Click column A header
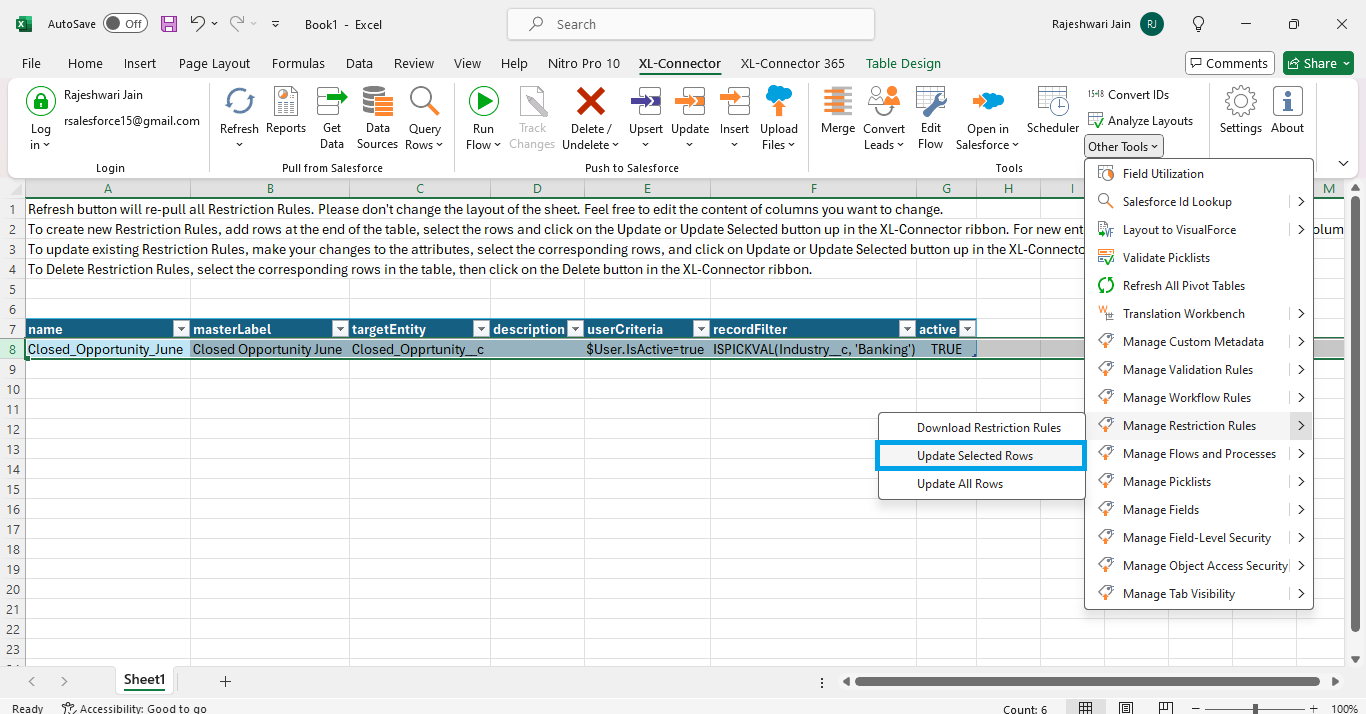The height and width of the screenshot is (714, 1366). point(108,188)
